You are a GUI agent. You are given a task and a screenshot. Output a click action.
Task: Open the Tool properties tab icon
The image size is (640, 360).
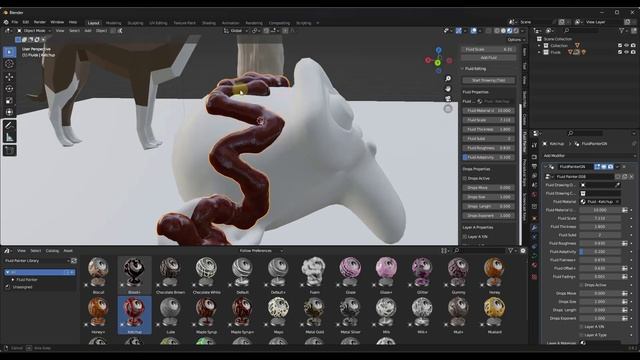(x=534, y=145)
